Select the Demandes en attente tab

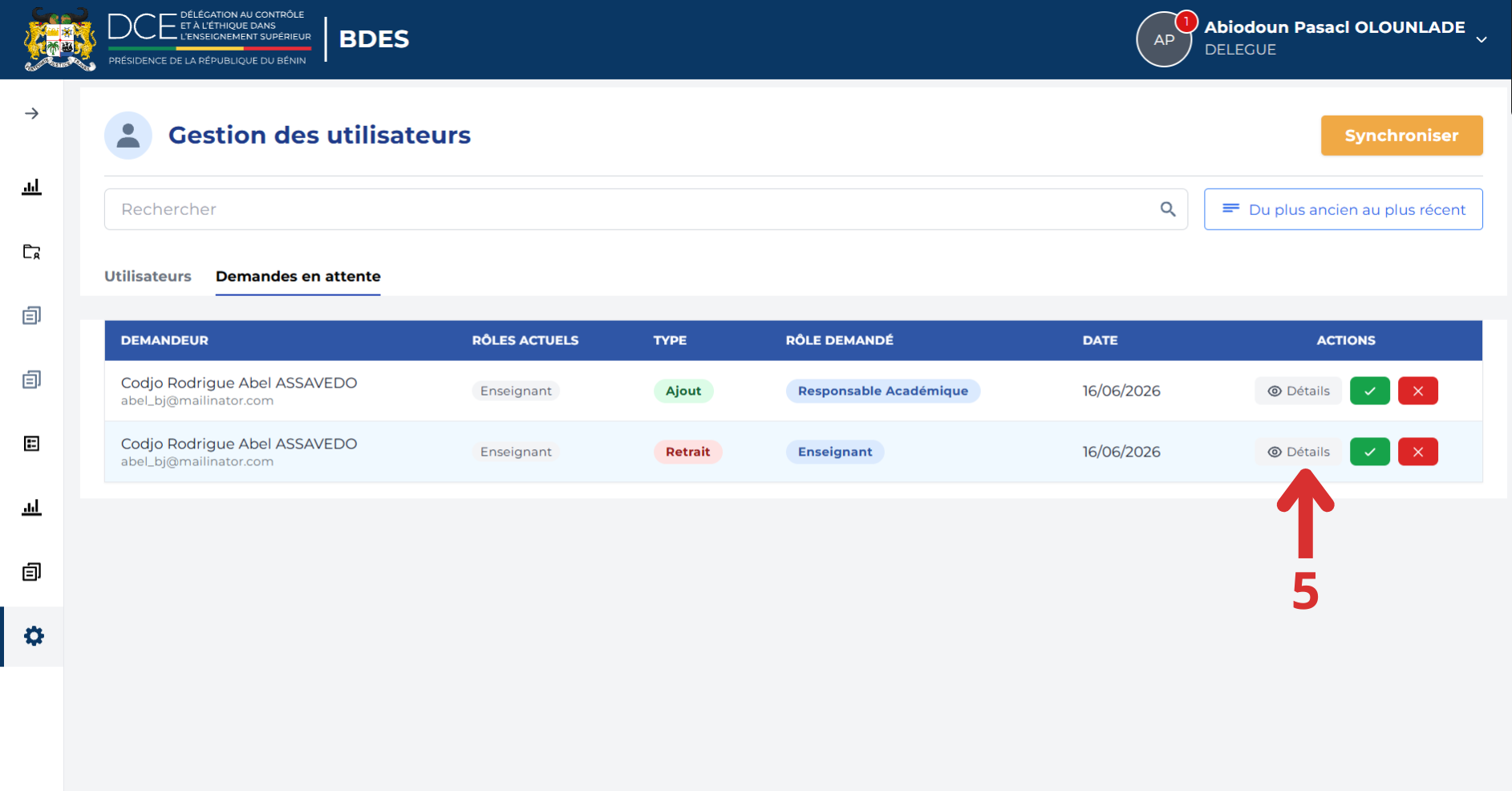coord(298,276)
